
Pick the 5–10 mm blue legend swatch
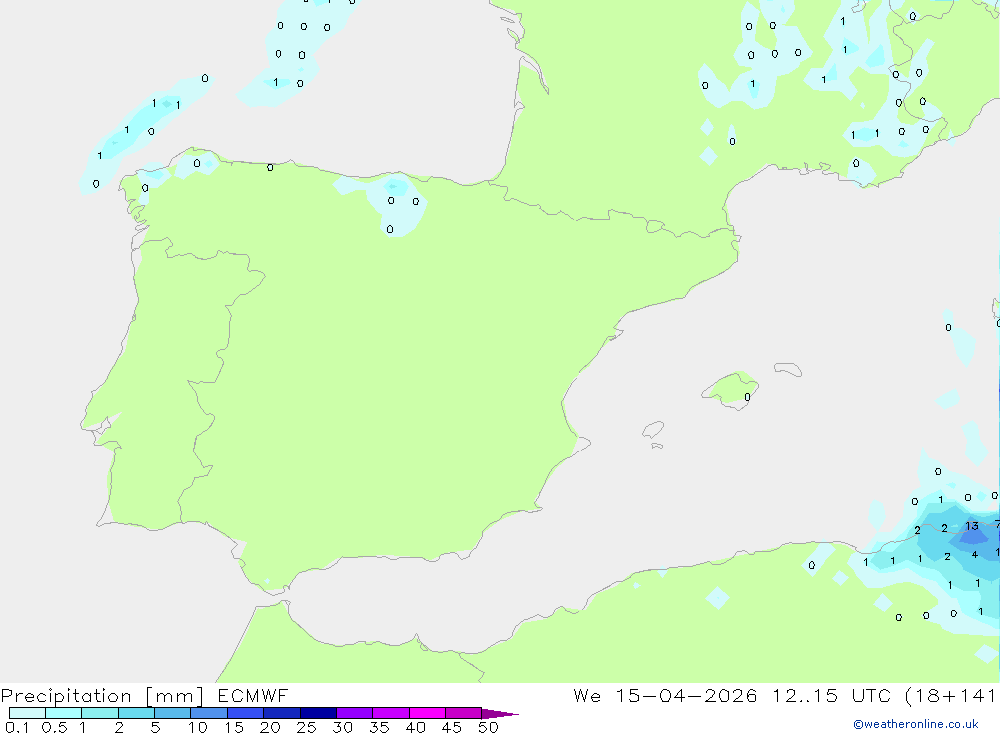172,713
